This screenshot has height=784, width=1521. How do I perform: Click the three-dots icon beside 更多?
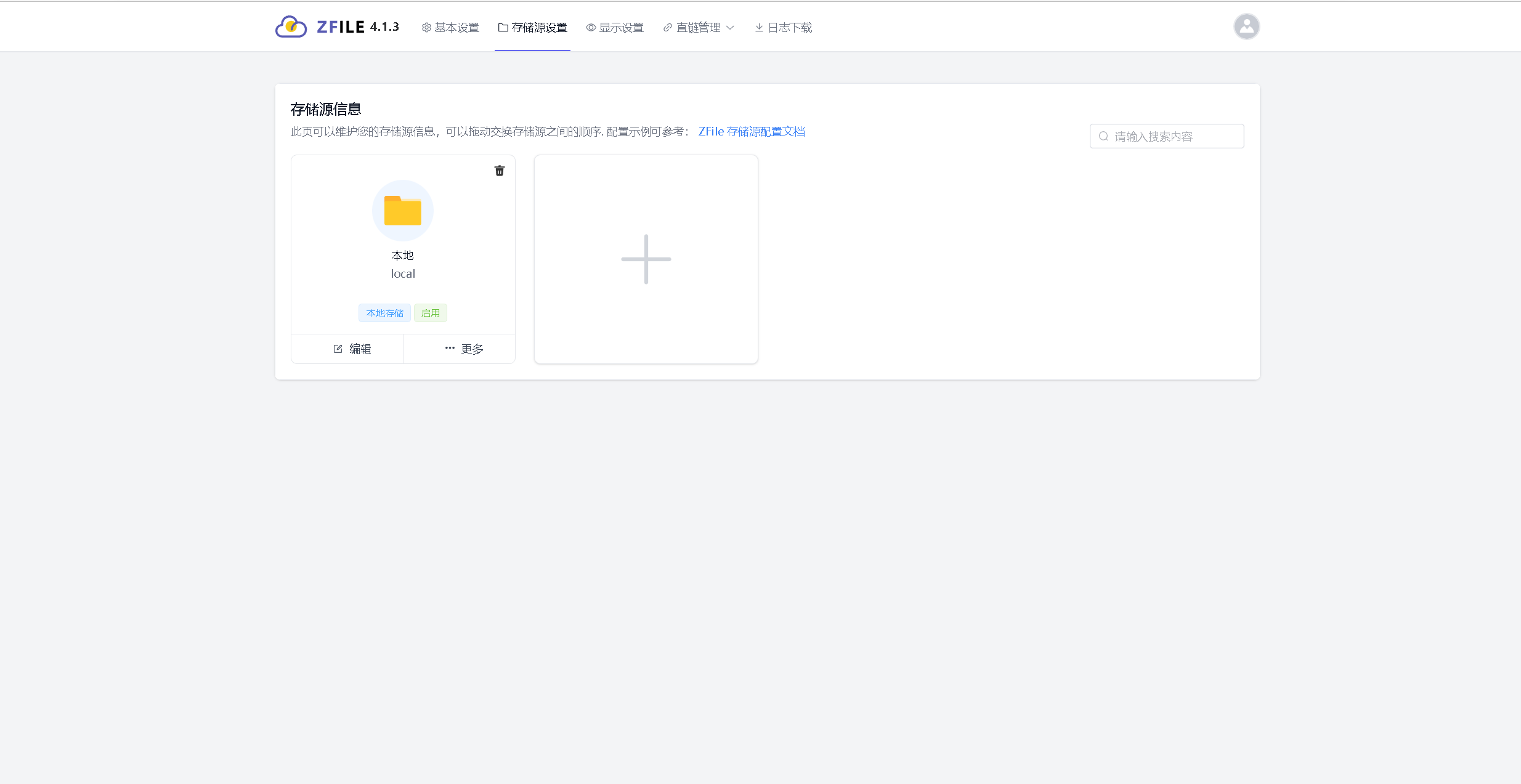[450, 348]
